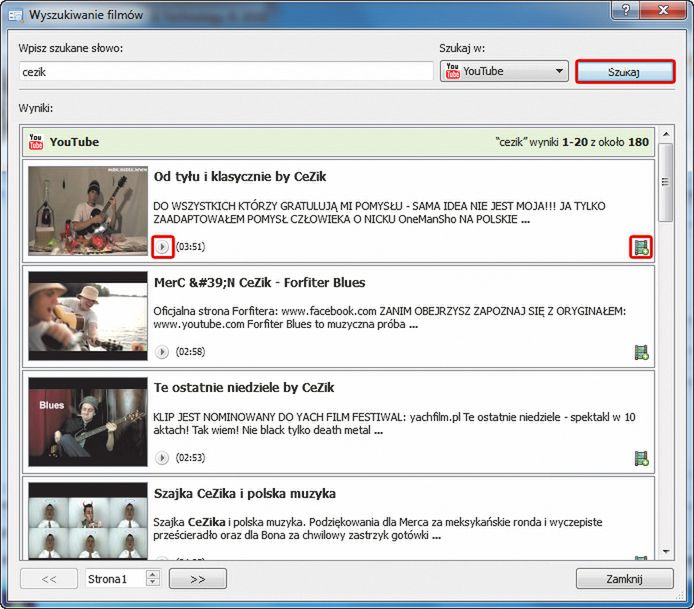Viewport: 694px width, 609px height.
Task: Close the Wyszukiwanie filmów window
Action: [x=663, y=10]
